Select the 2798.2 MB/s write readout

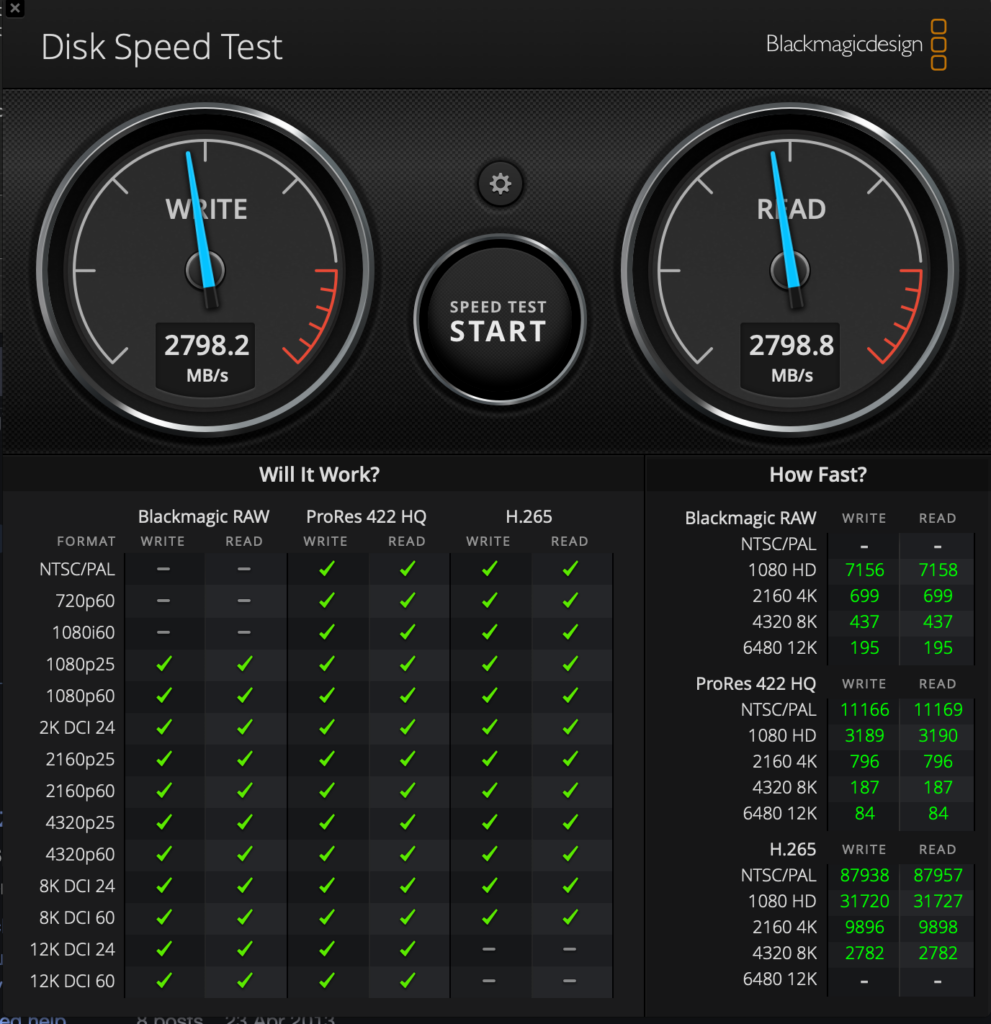(x=207, y=346)
